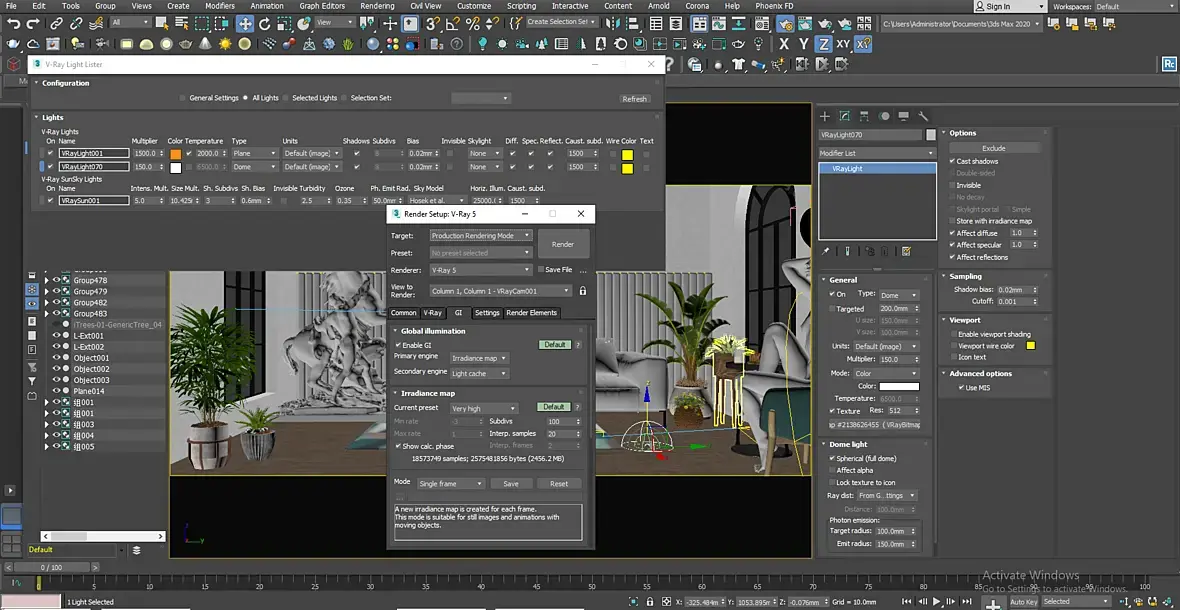
Task: Open the Modifier List dropdown
Action: point(876,153)
